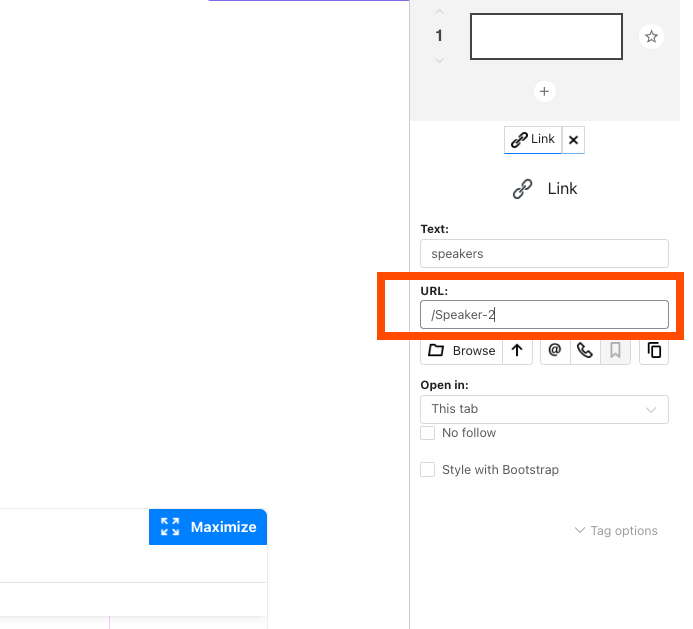Click the down chevron below number 1
This screenshot has width=693, height=629.
[439, 61]
